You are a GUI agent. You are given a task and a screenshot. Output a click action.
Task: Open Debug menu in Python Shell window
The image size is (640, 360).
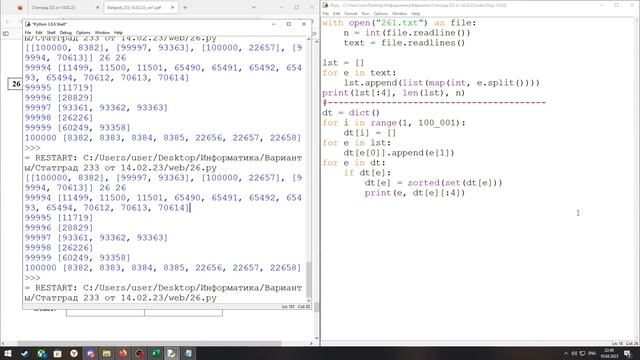tap(66, 33)
